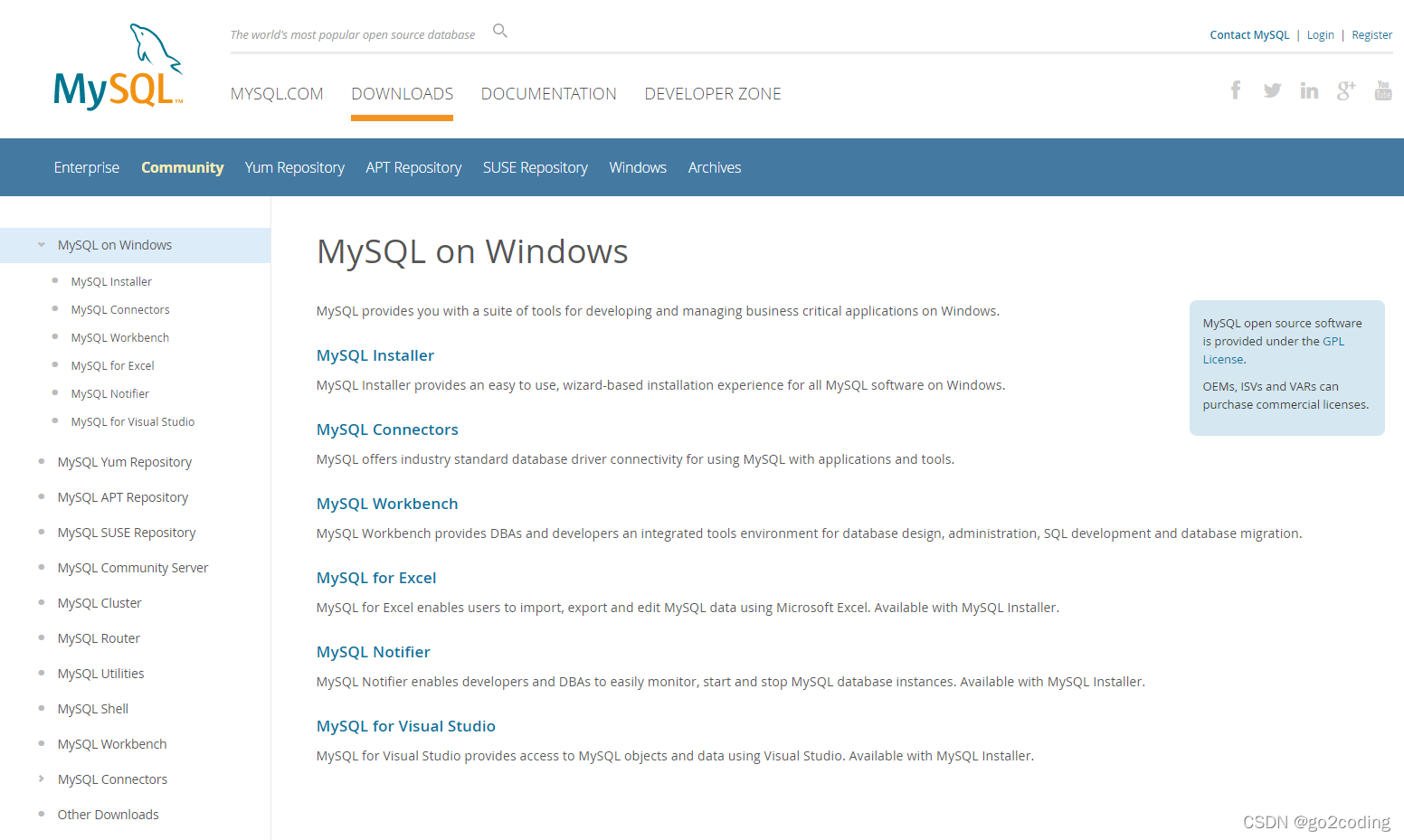Open the MySQL Installer heading link

[375, 355]
